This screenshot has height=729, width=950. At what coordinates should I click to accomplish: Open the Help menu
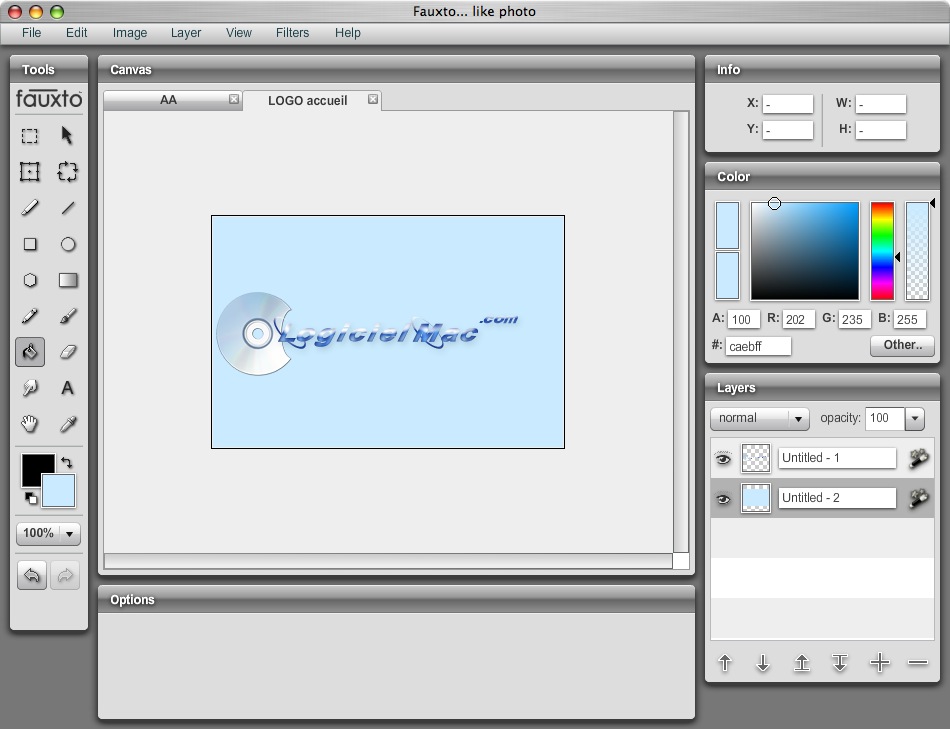click(x=348, y=33)
